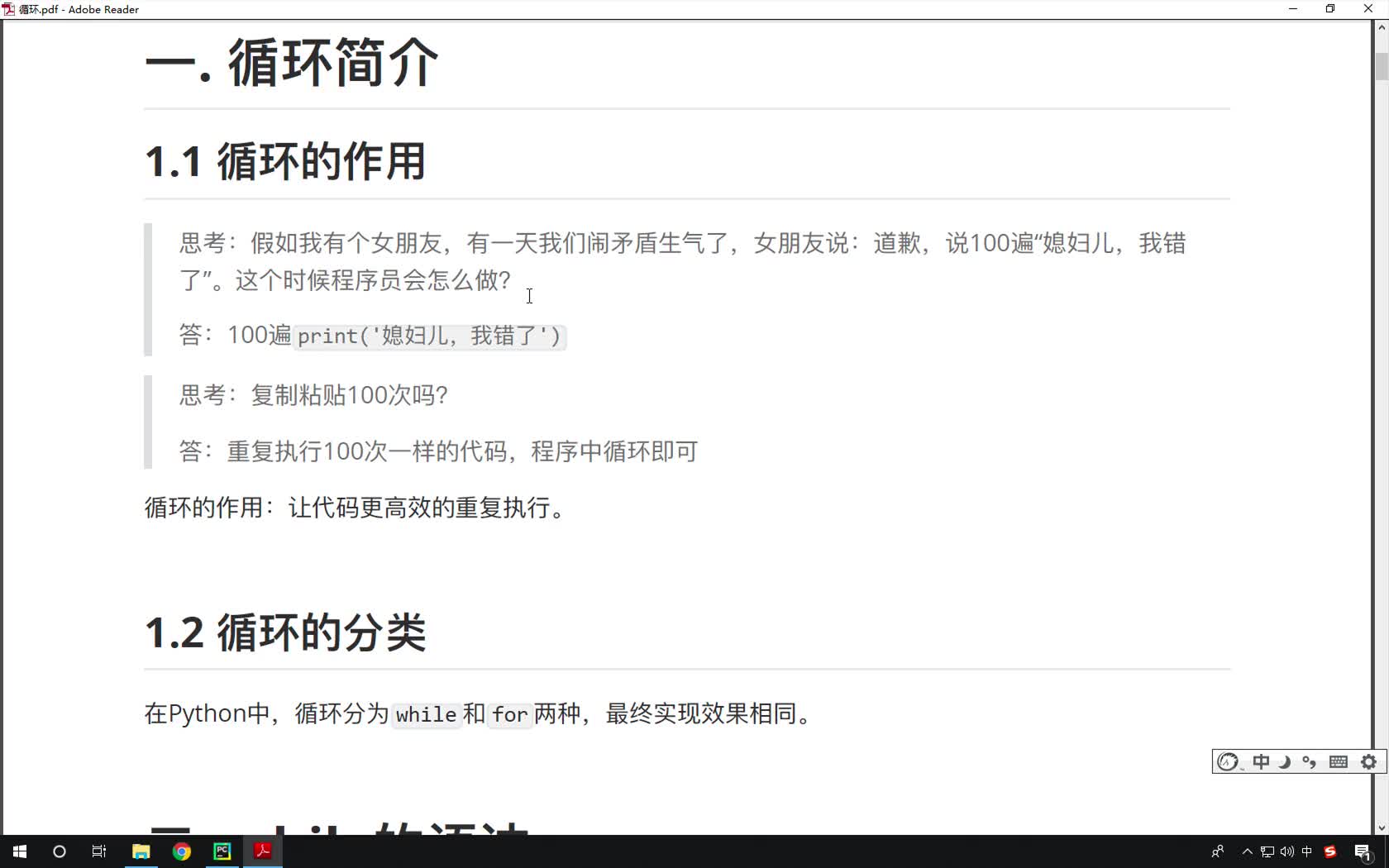1389x868 pixels.
Task: Open IME bar settings gear
Action: click(x=1369, y=762)
